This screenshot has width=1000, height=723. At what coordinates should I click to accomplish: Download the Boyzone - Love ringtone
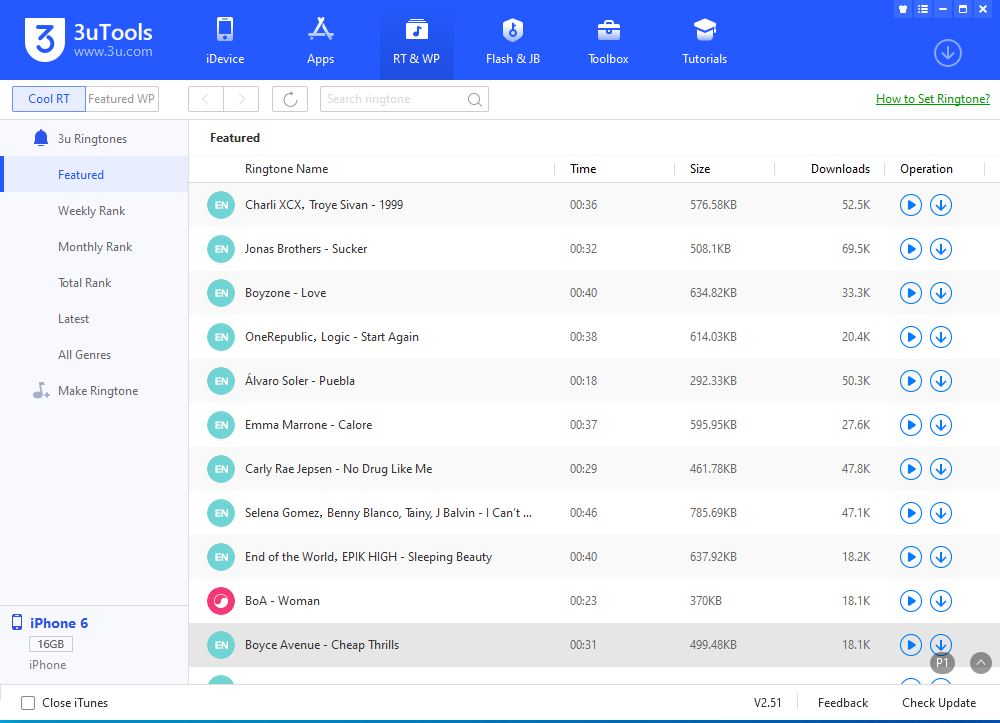pyautogui.click(x=940, y=293)
